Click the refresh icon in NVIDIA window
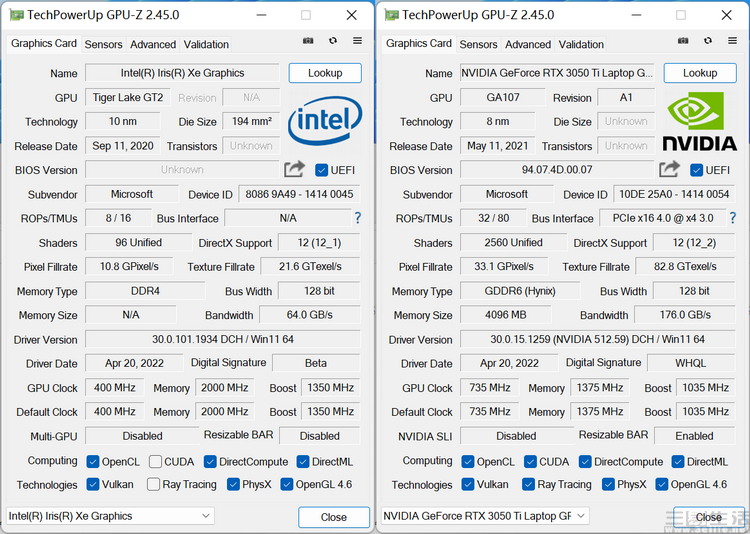750x534 pixels. (708, 41)
